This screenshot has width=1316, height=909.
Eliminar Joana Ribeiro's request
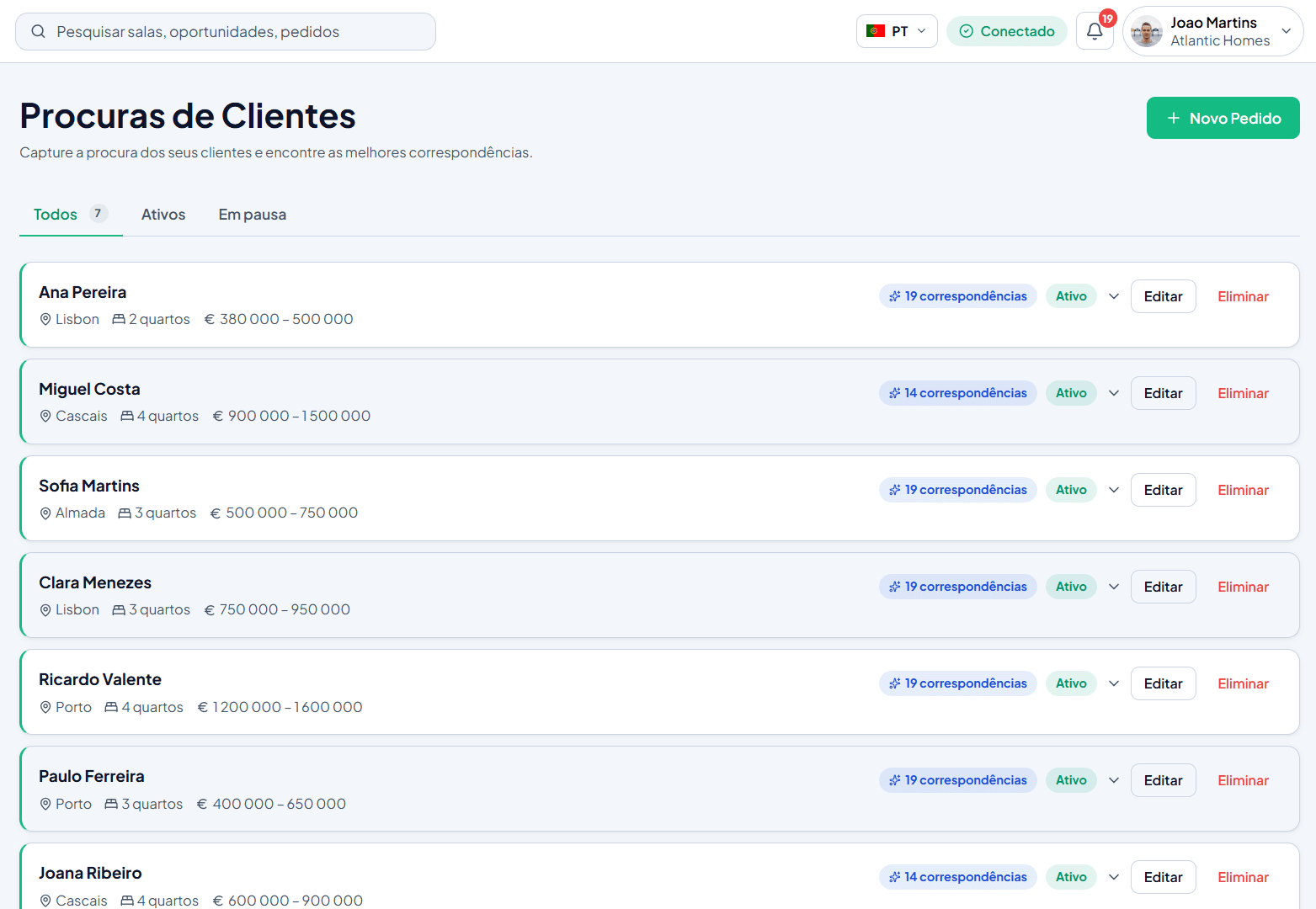point(1243,877)
